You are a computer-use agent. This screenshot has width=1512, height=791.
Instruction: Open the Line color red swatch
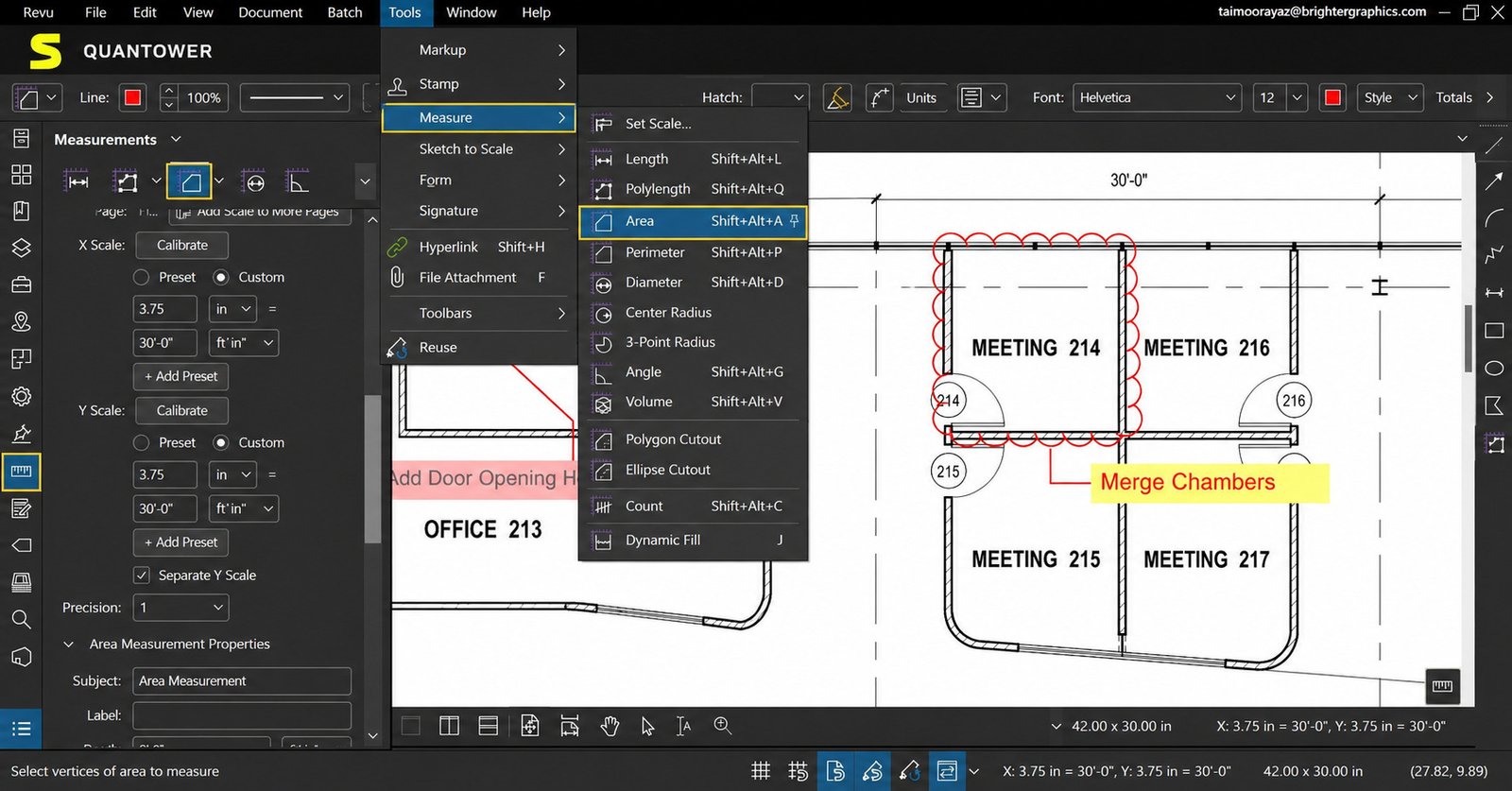tap(132, 97)
